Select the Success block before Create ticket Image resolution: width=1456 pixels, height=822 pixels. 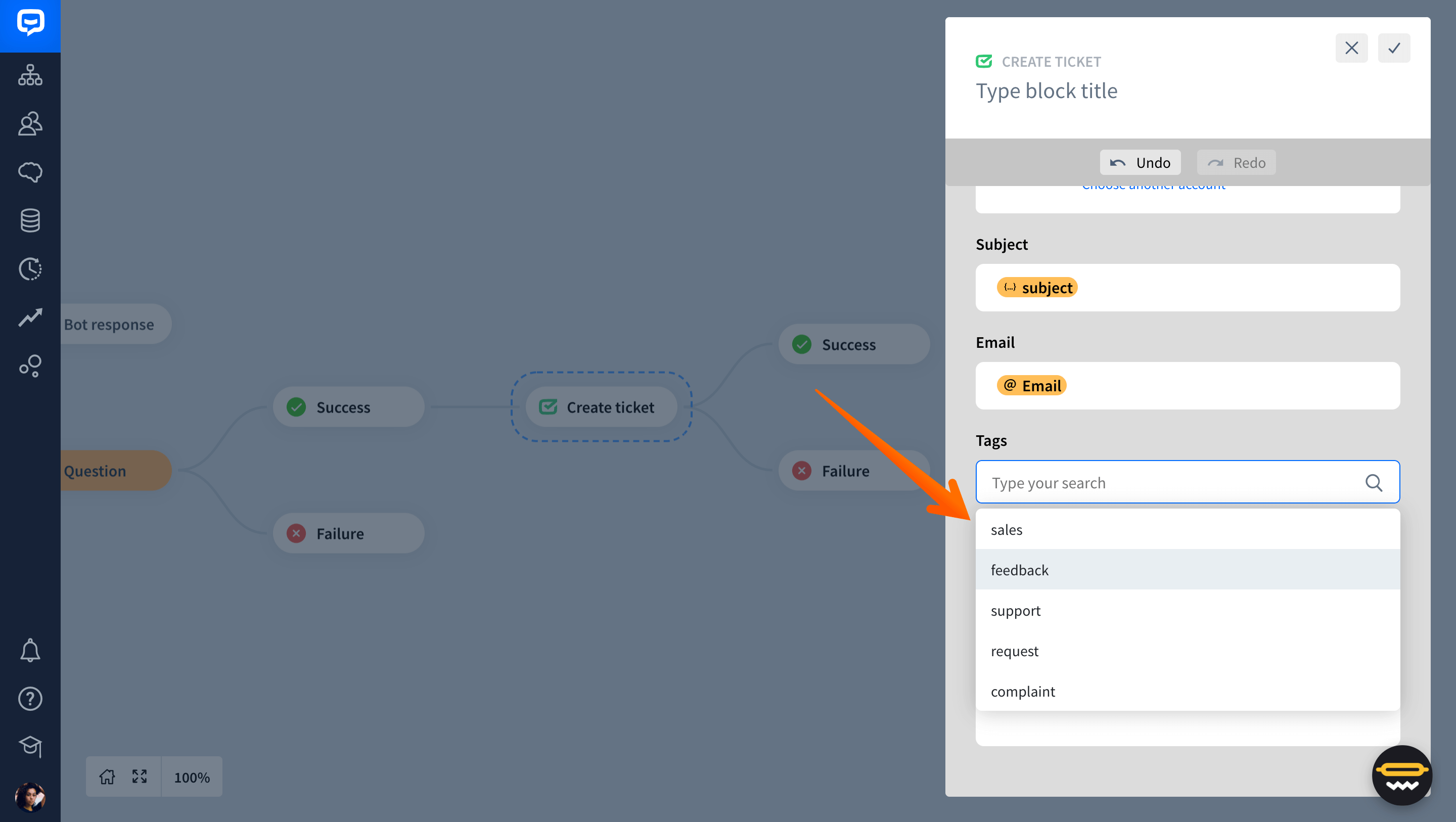tap(348, 407)
